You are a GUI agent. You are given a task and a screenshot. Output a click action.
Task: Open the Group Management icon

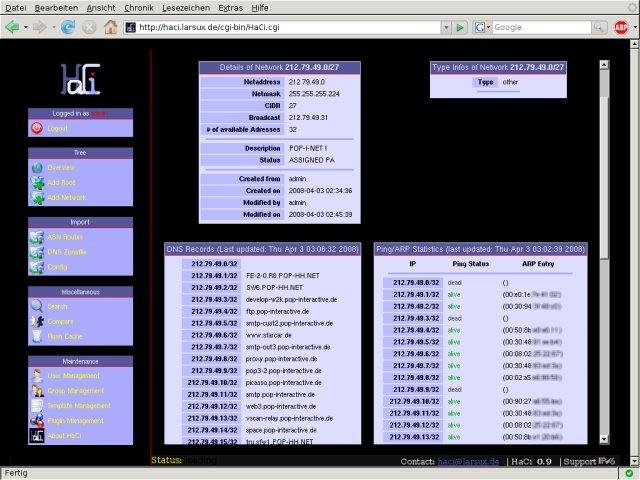point(37,391)
